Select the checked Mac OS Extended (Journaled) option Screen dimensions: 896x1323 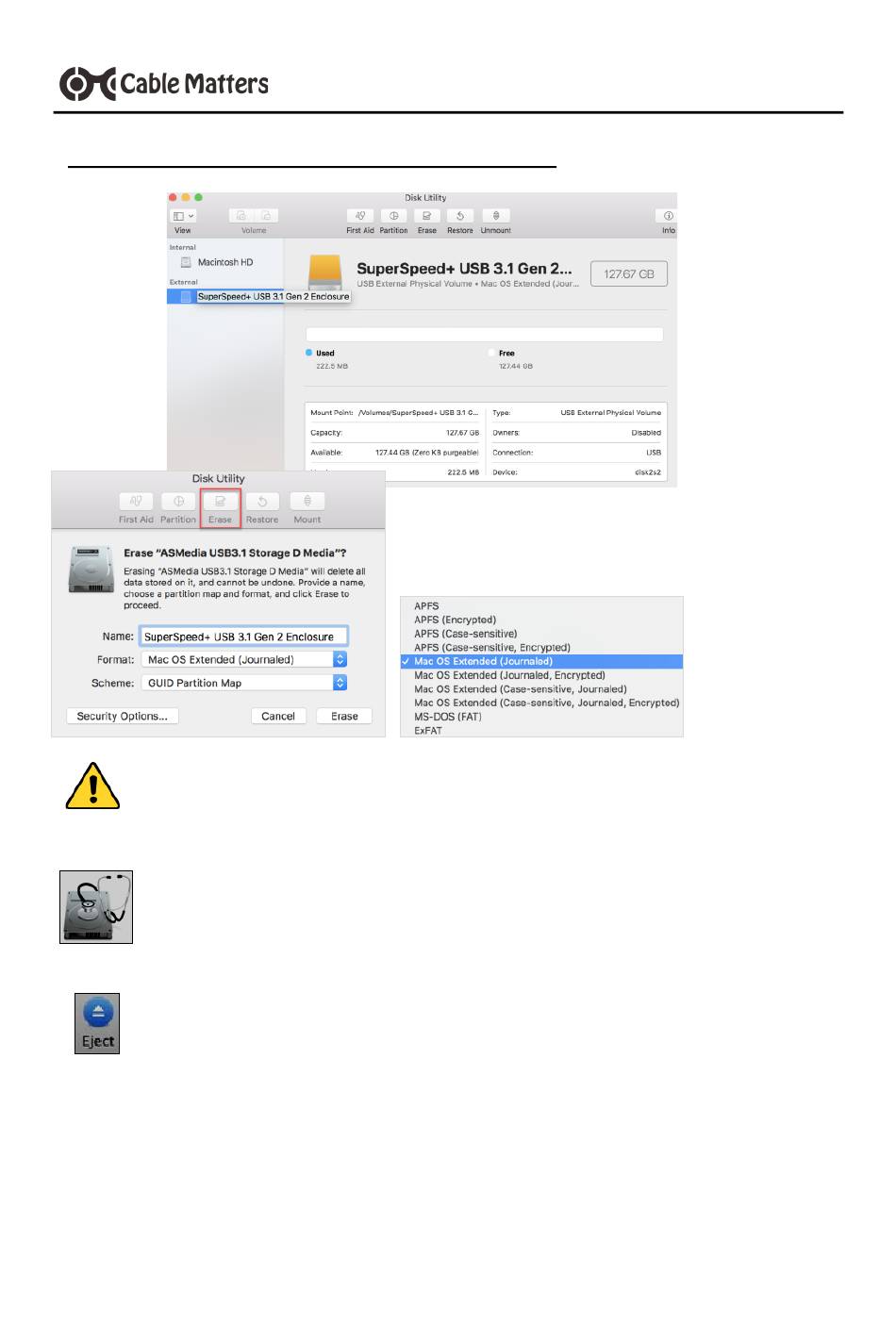click(541, 661)
